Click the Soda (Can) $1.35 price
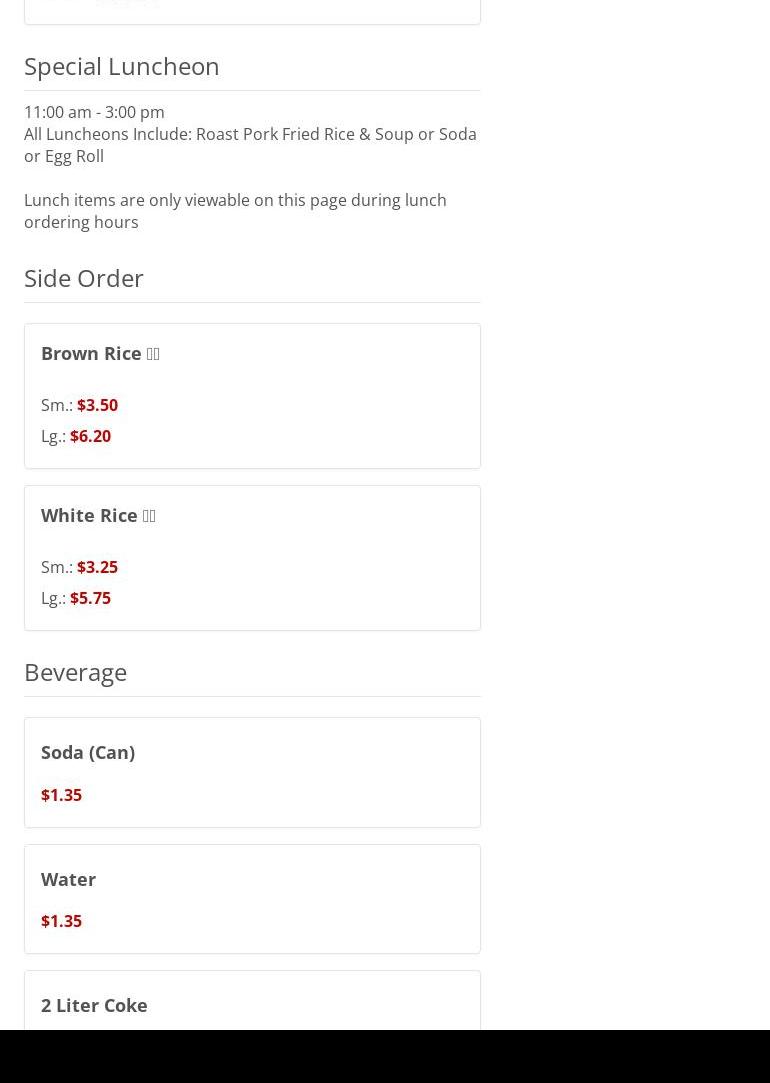This screenshot has height=1083, width=770. [x=61, y=795]
